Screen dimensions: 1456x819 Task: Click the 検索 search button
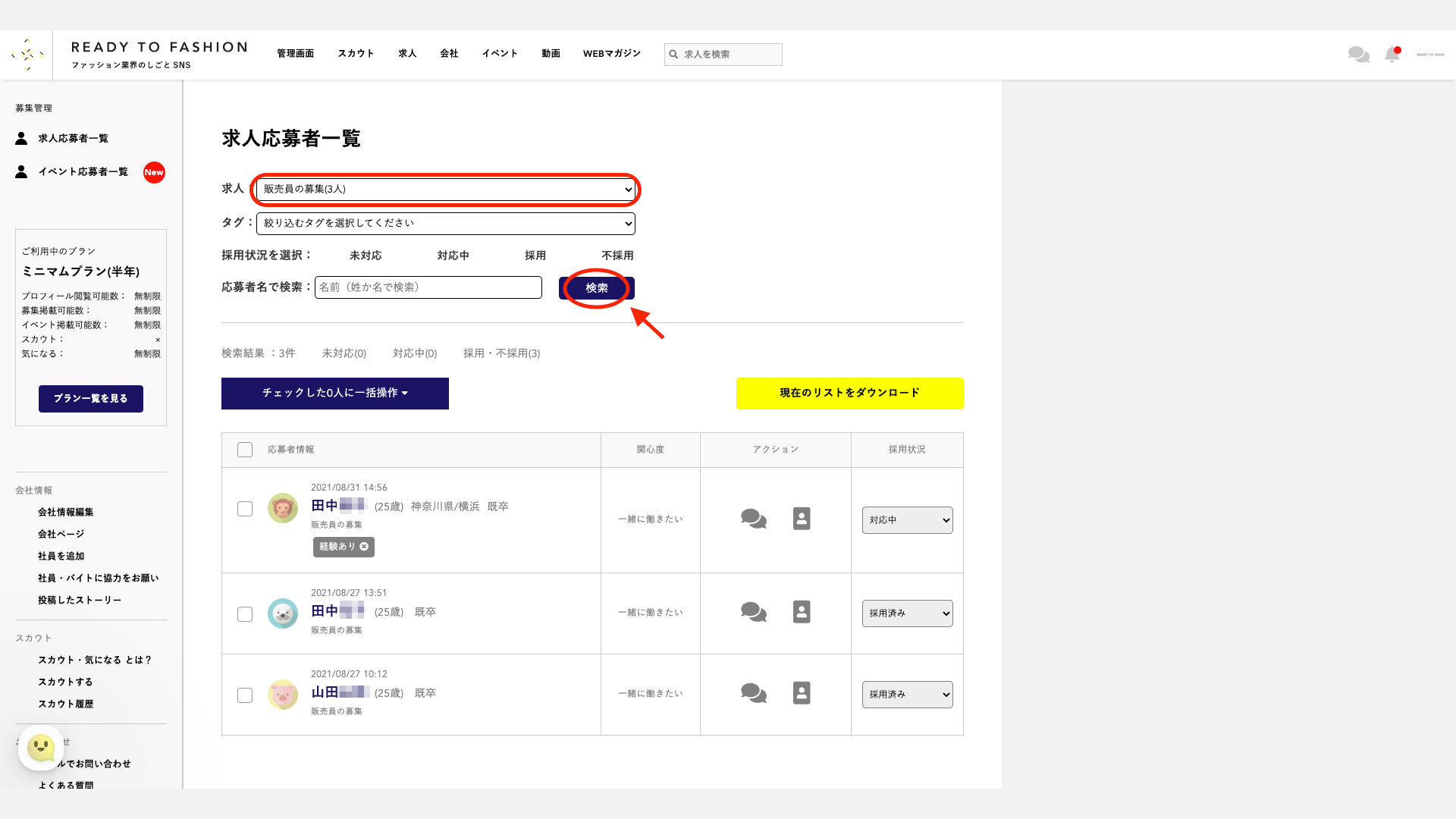(597, 288)
